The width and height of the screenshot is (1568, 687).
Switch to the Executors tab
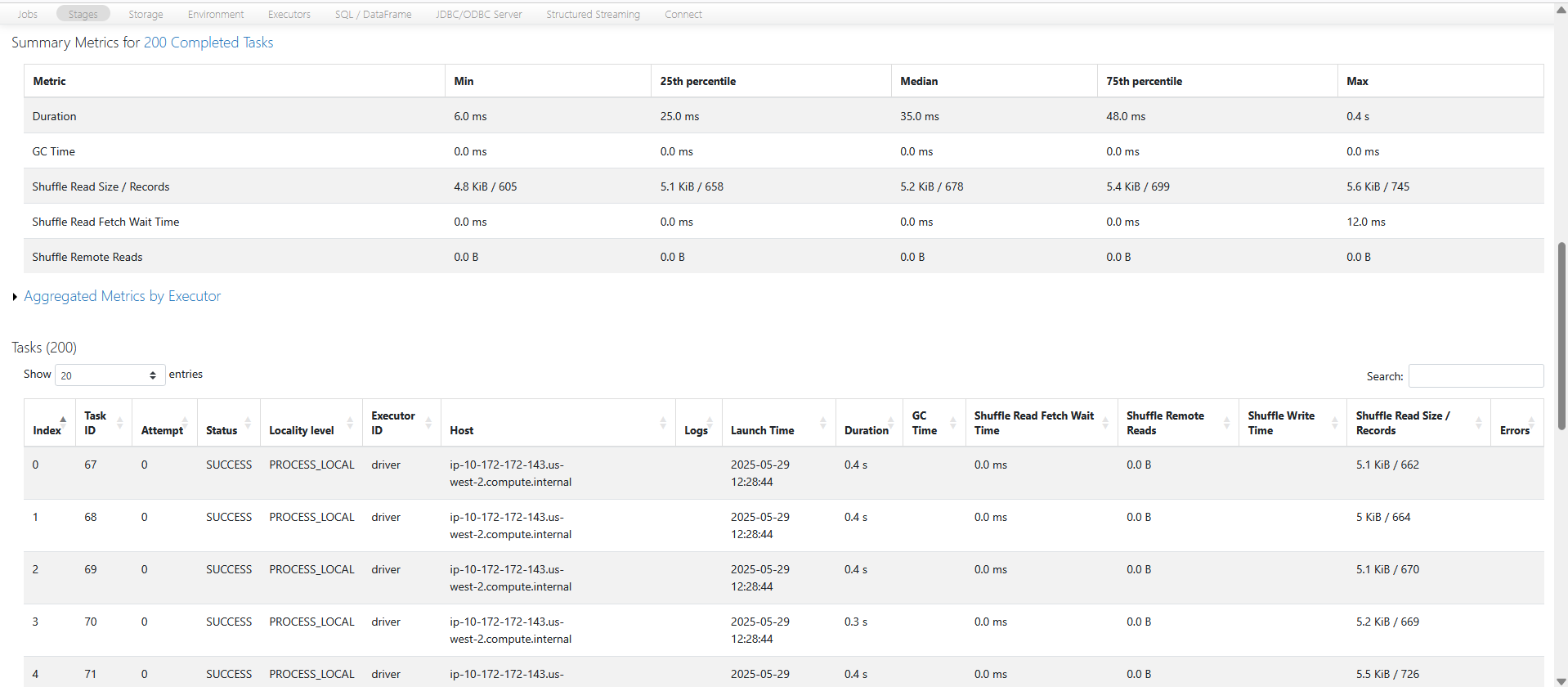[x=289, y=15]
